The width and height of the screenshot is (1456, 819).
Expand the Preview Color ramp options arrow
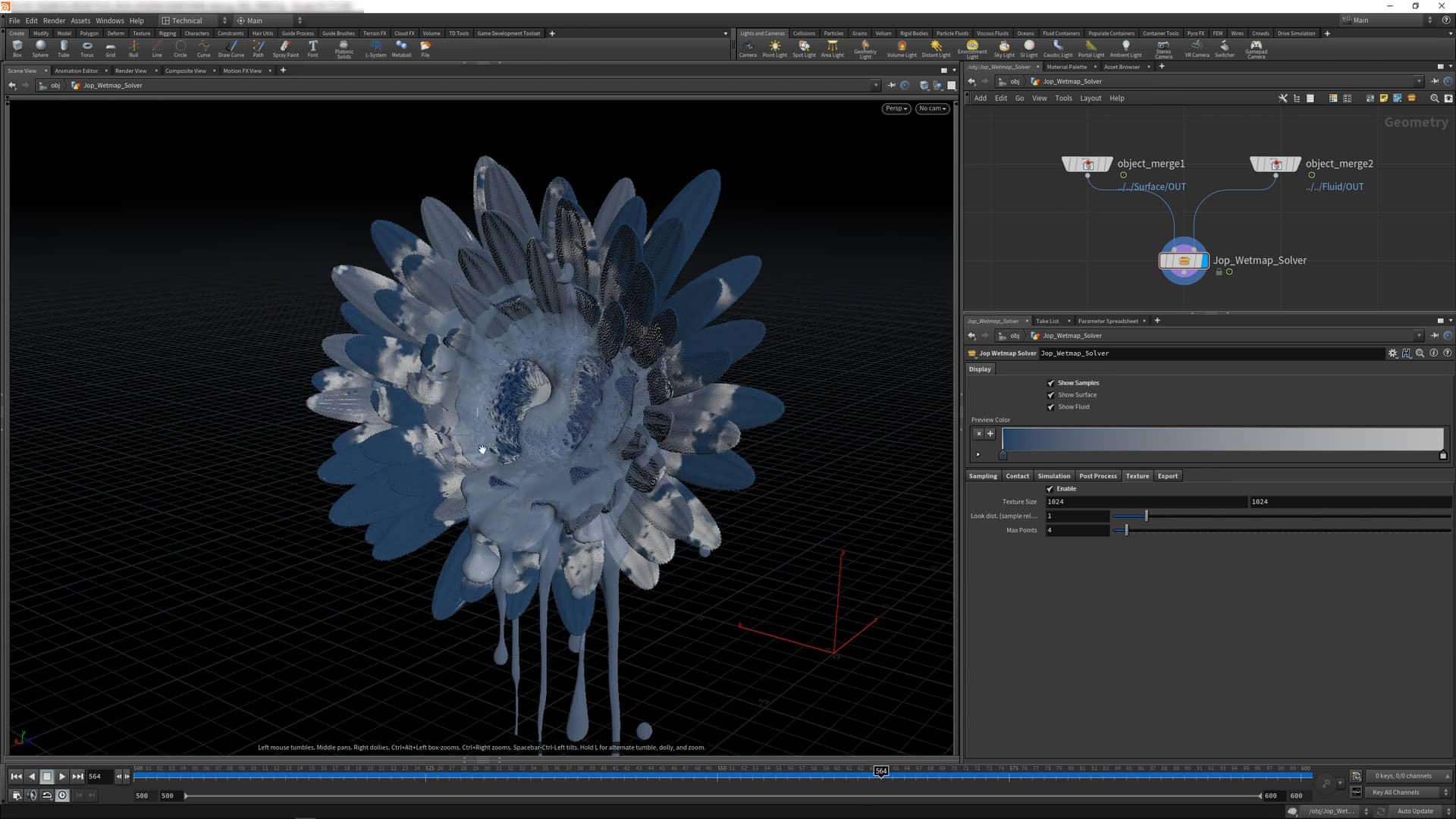[978, 453]
